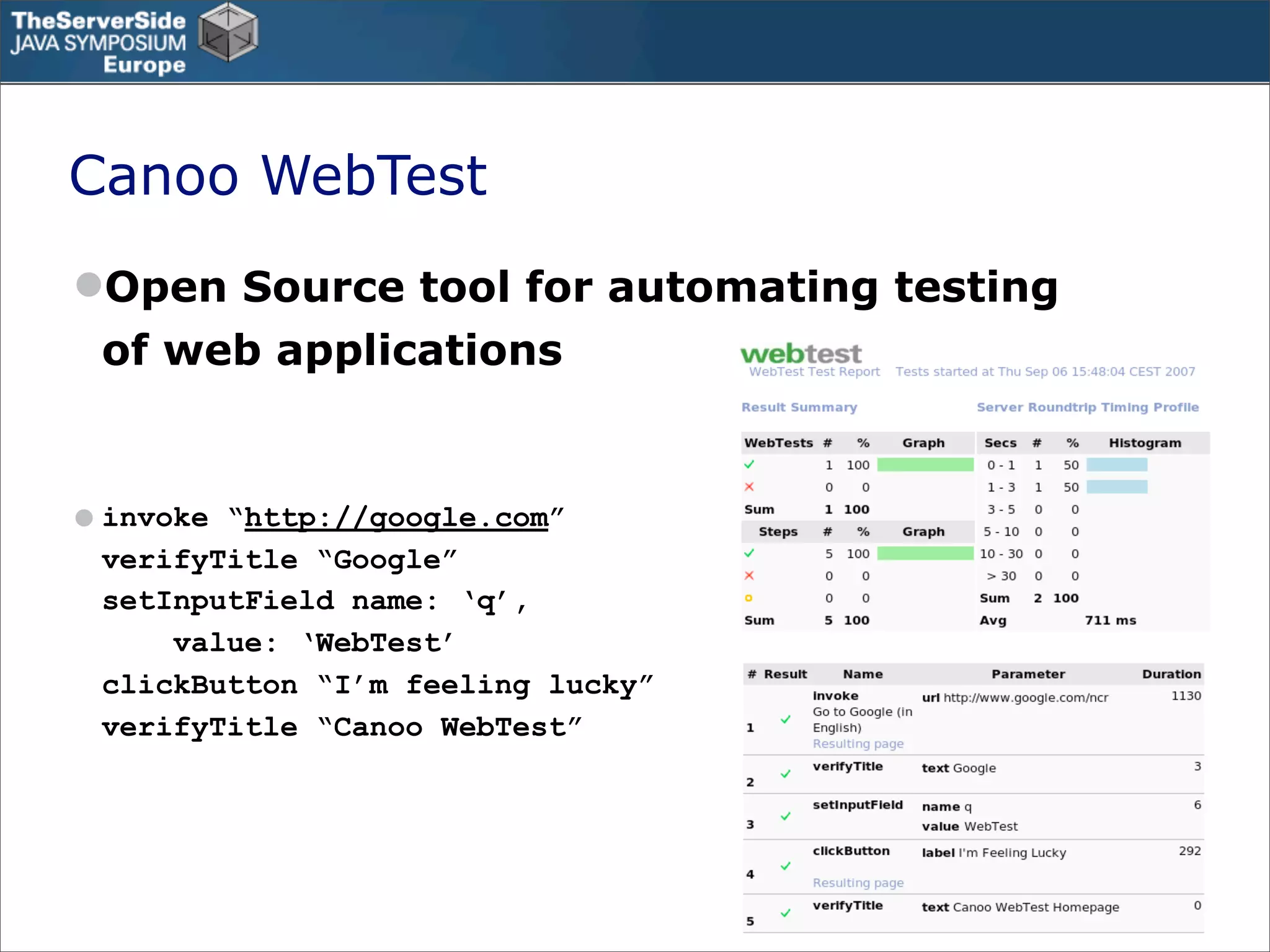Click the green check for clickButton step 4
This screenshot has width=1270, height=952.
[786, 866]
